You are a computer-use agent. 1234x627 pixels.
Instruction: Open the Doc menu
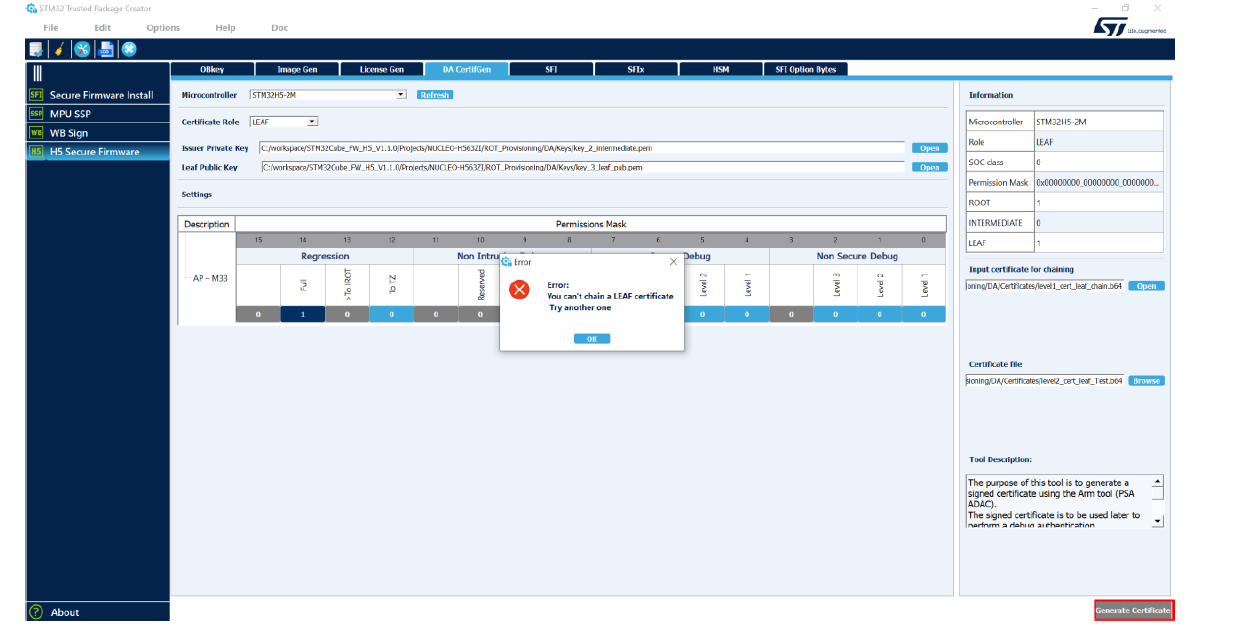[280, 27]
